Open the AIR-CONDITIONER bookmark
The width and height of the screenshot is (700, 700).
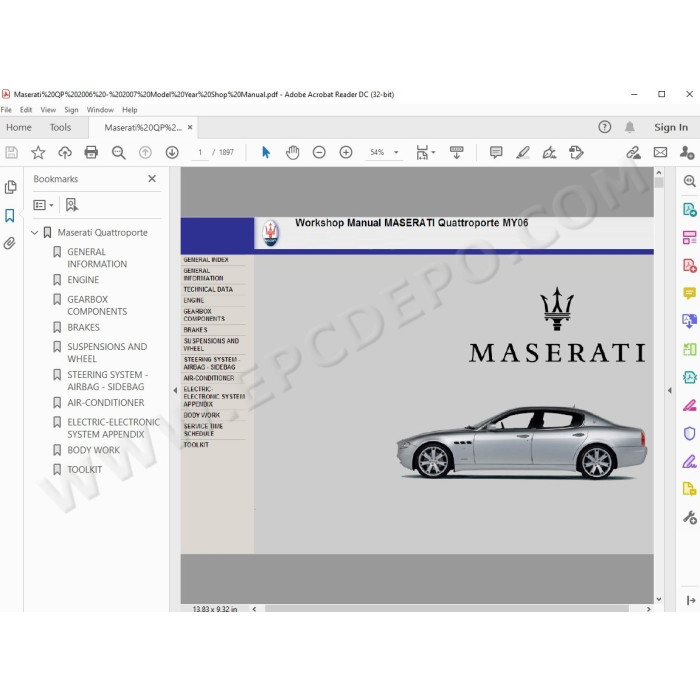click(106, 403)
